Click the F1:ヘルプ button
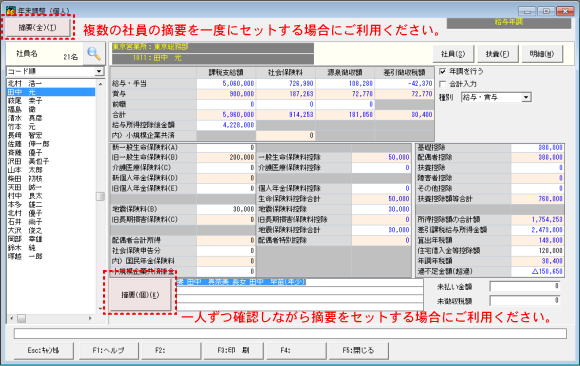The image size is (580, 366). 108,350
